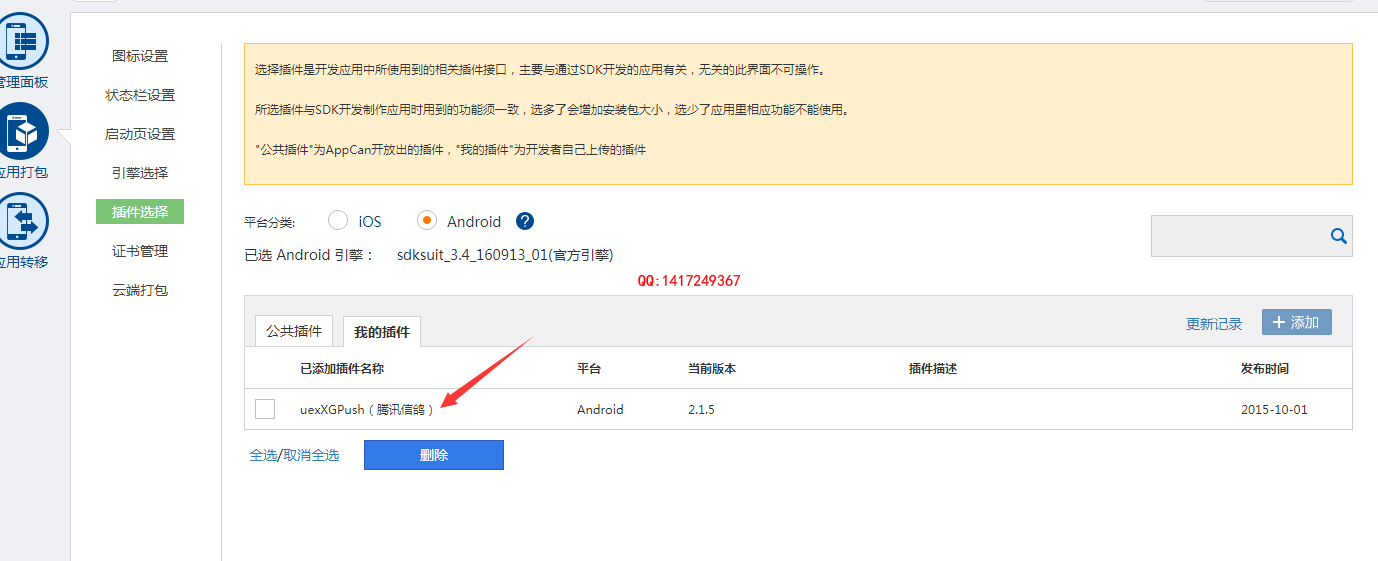Open 状态栏设置 in the side menu
Viewport: 1378px width, 561px height.
point(140,95)
